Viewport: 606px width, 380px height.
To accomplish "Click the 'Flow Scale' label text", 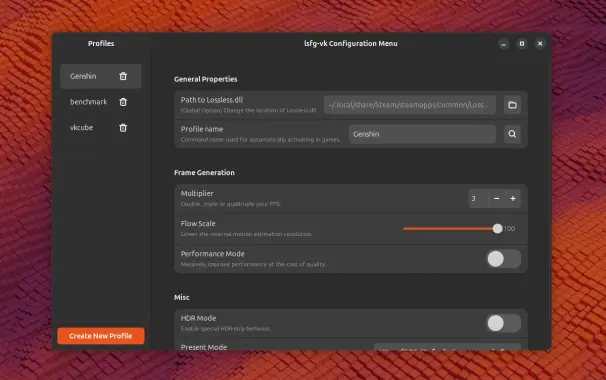I will pyautogui.click(x=198, y=223).
